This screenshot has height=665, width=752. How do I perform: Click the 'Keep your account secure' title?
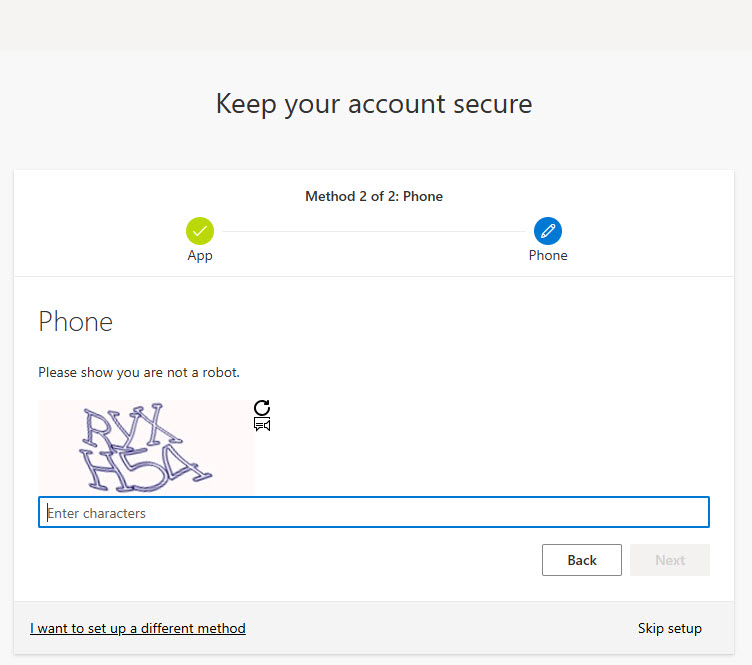click(374, 103)
